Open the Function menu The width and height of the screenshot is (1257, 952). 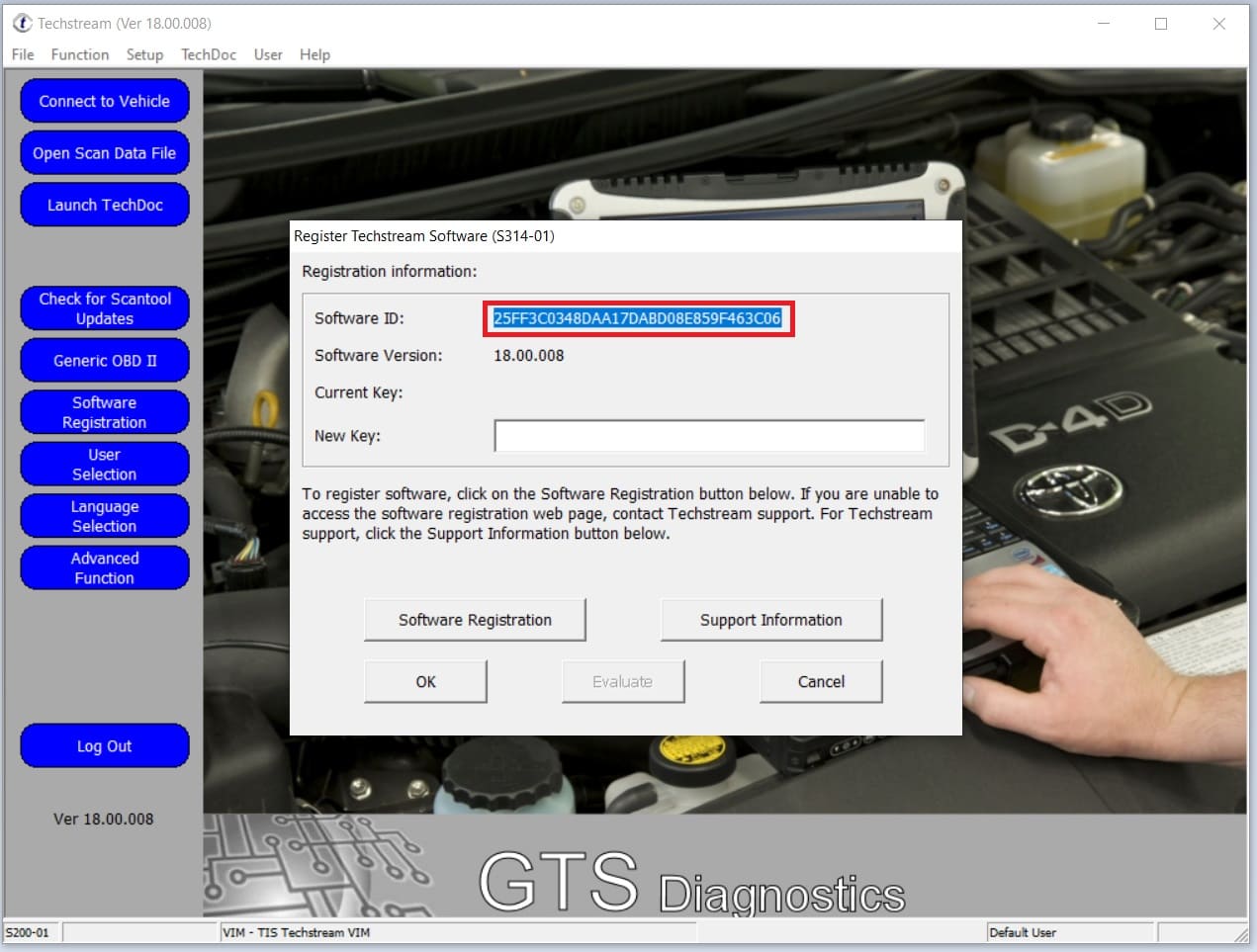(x=80, y=54)
